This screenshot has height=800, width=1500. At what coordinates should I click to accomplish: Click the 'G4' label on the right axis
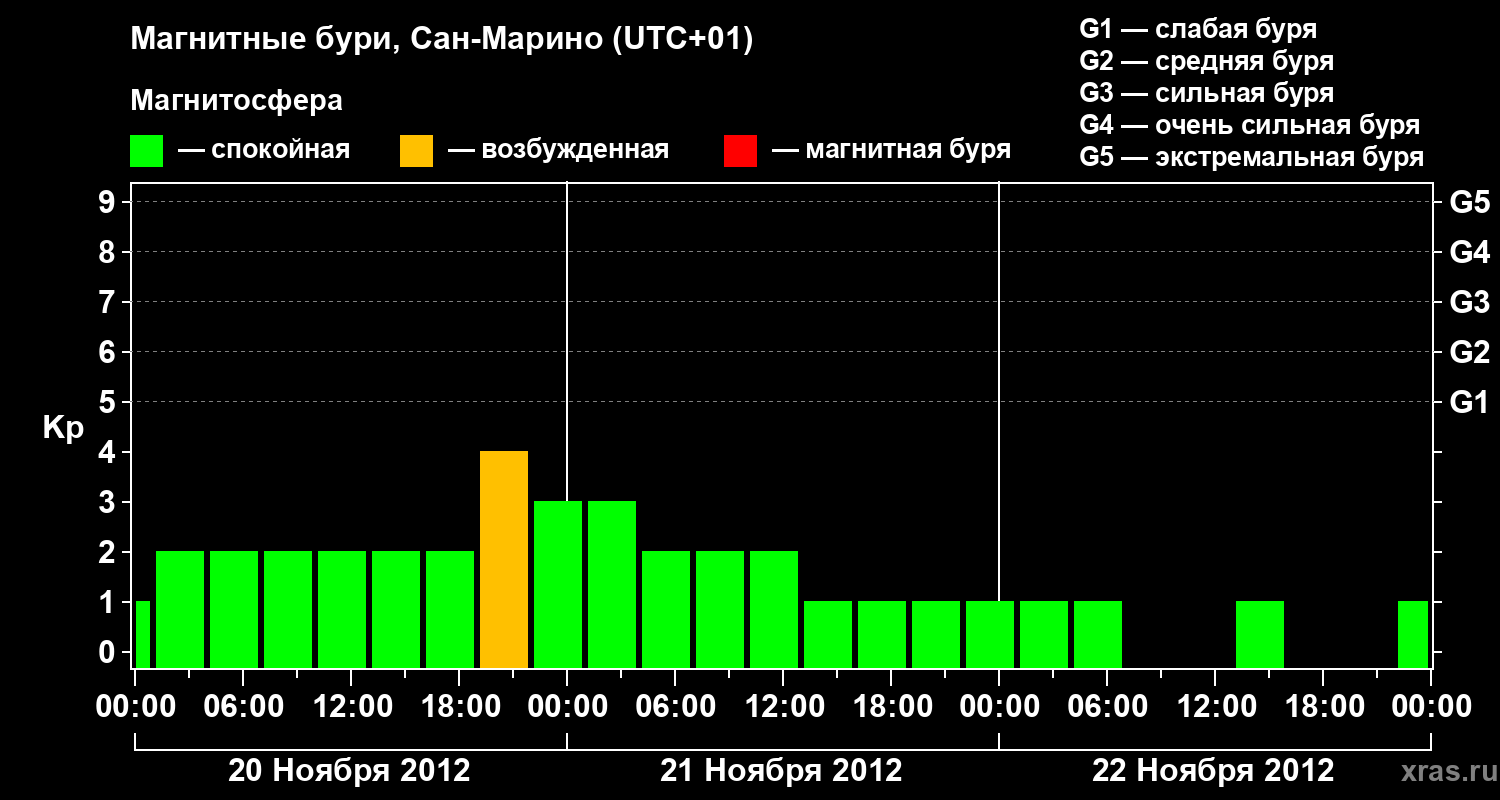(1469, 252)
